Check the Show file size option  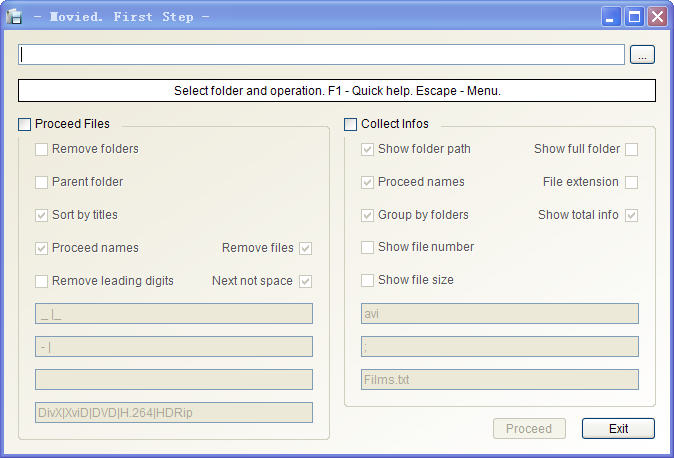[368, 281]
